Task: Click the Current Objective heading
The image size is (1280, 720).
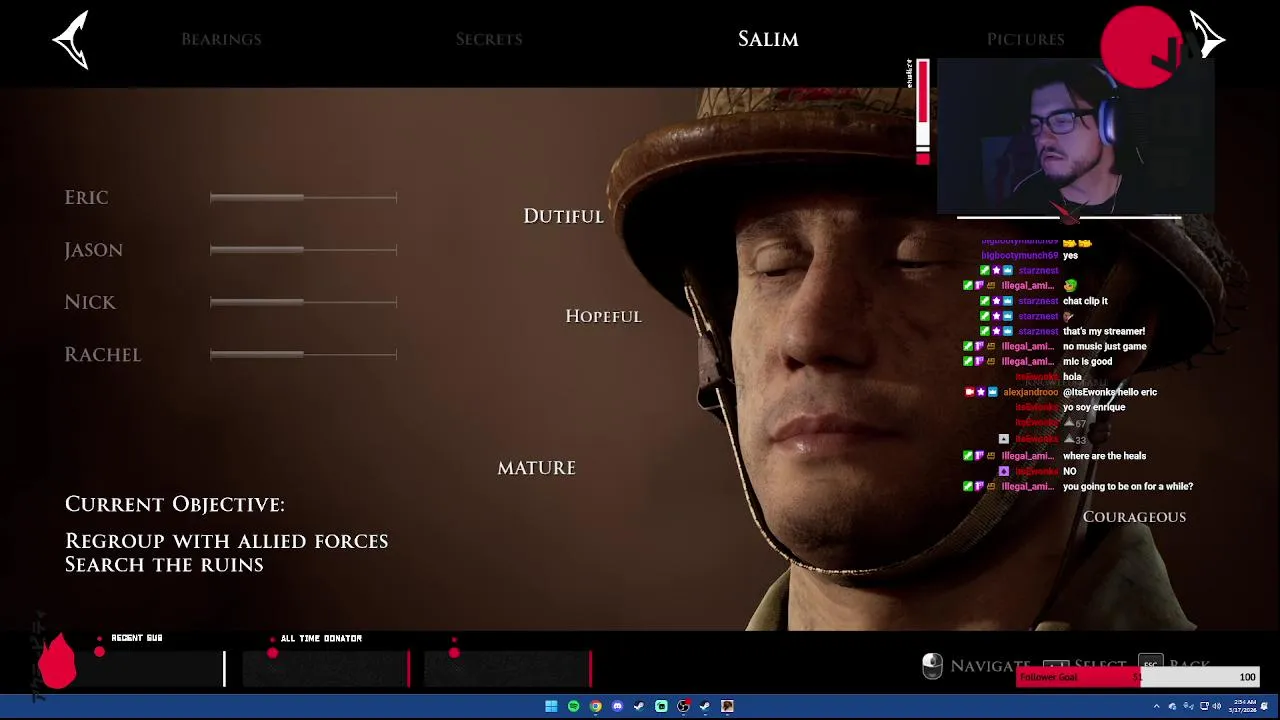Action: (x=175, y=504)
